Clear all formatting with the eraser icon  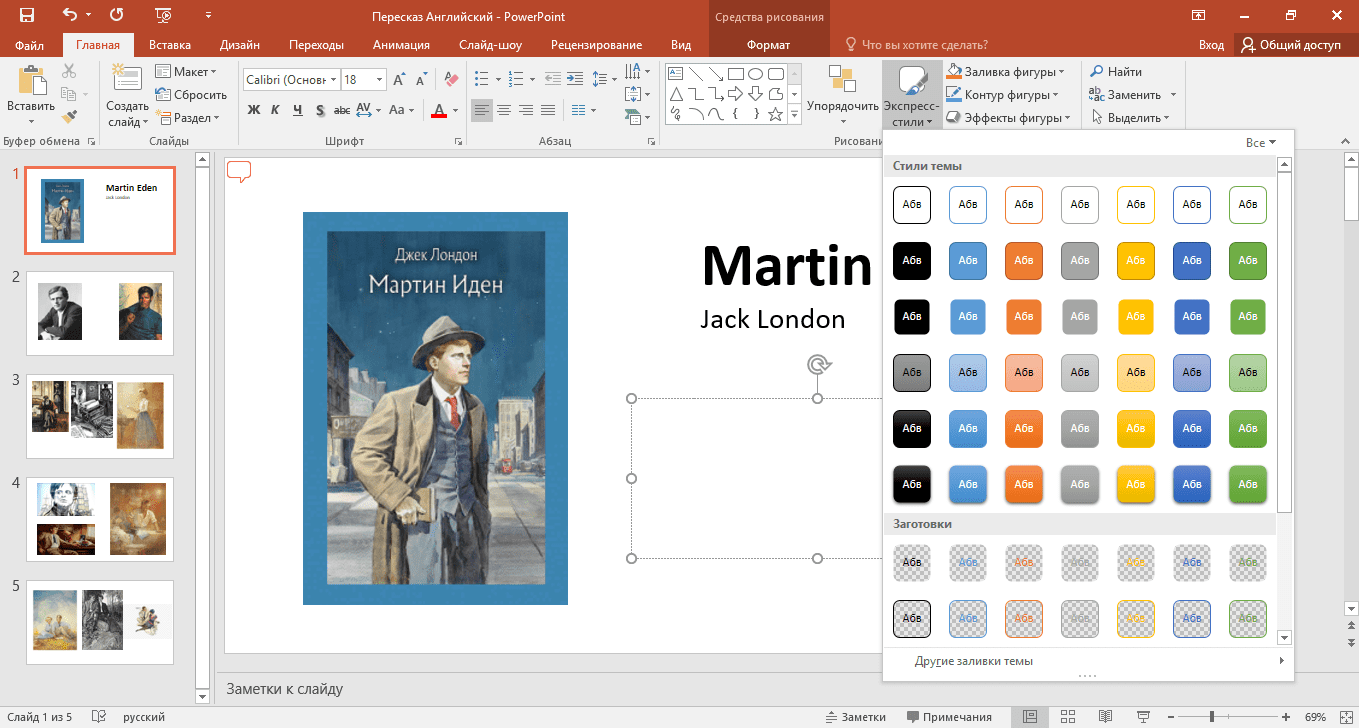pyautogui.click(x=450, y=79)
